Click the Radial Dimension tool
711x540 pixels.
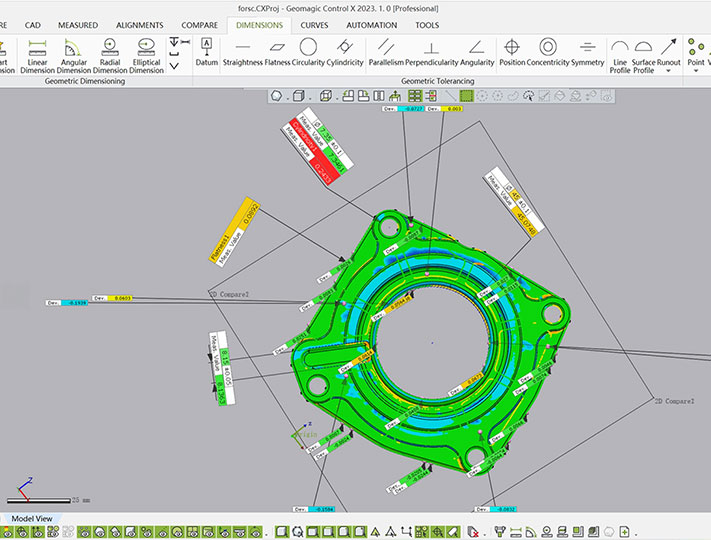point(110,55)
